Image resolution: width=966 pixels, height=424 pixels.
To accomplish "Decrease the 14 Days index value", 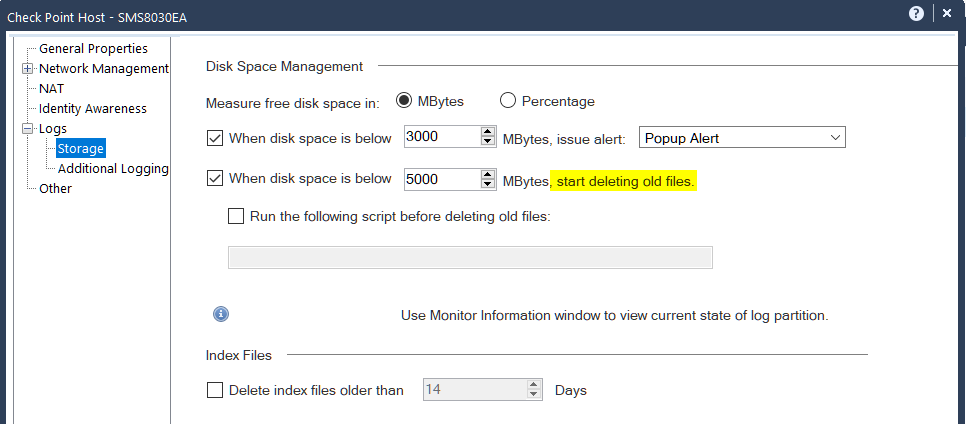I will point(534,394).
